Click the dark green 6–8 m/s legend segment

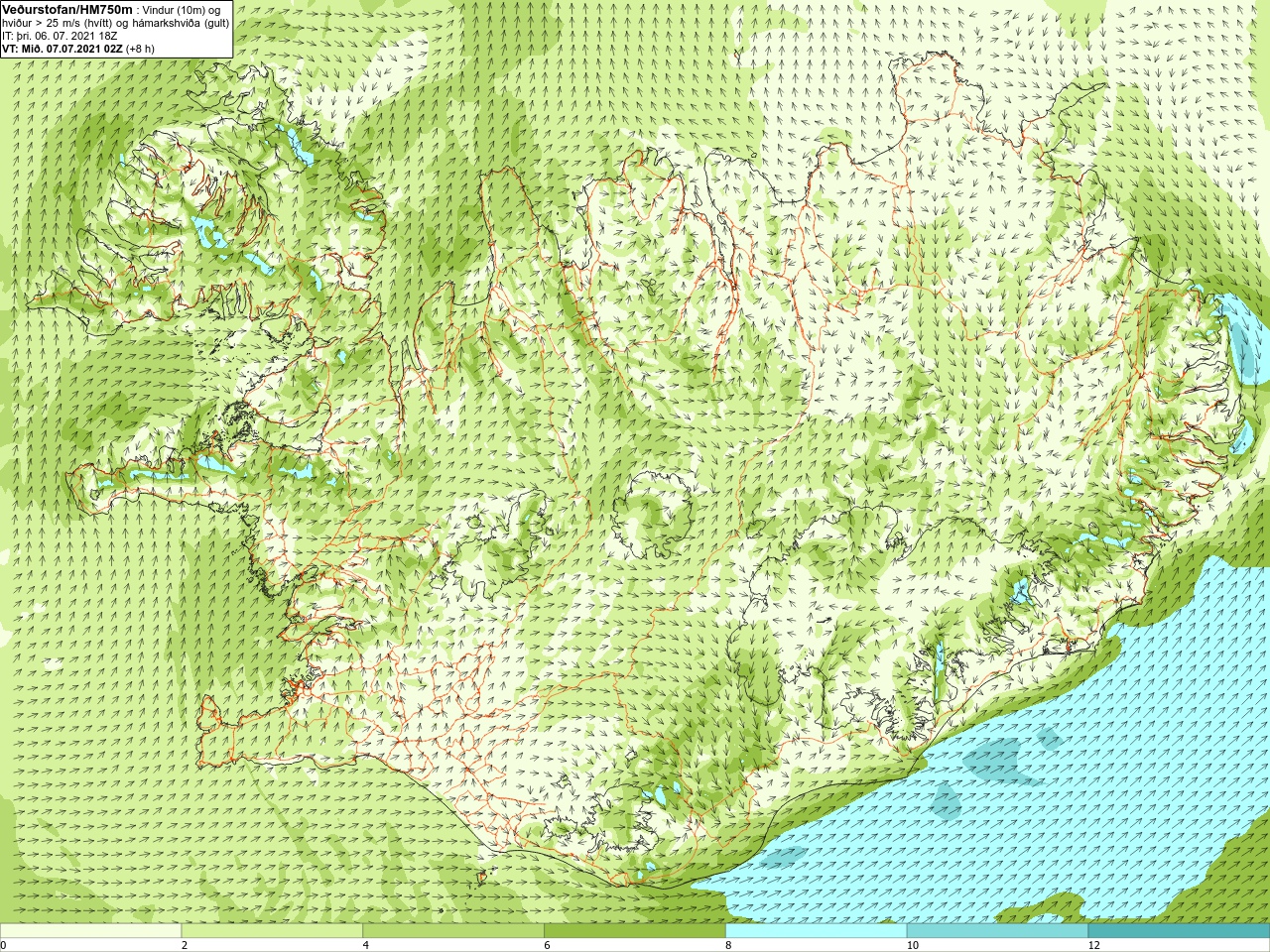pos(635,931)
